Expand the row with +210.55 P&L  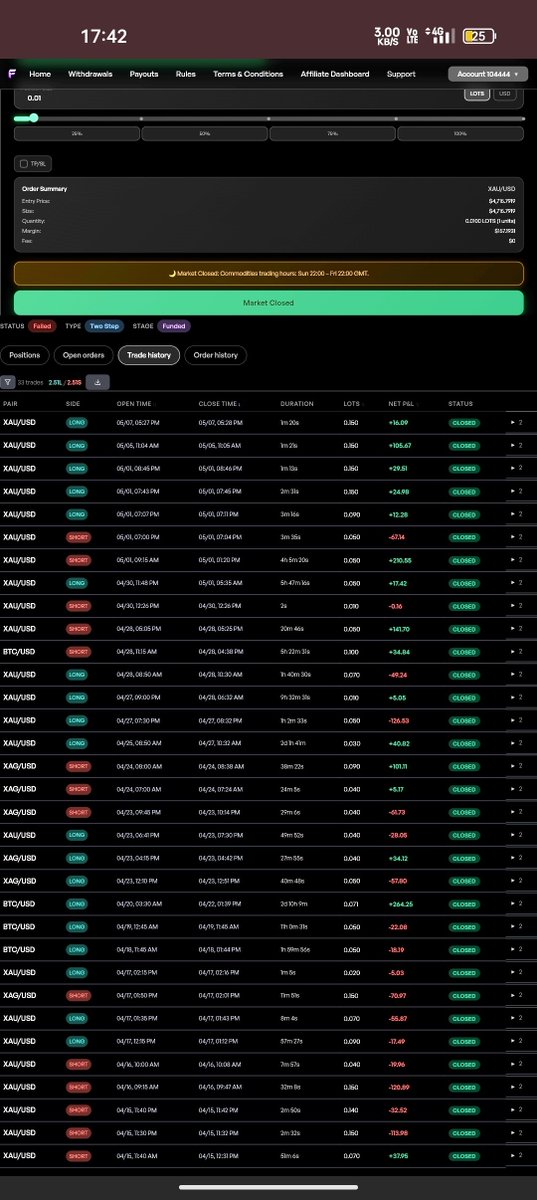pos(518,560)
